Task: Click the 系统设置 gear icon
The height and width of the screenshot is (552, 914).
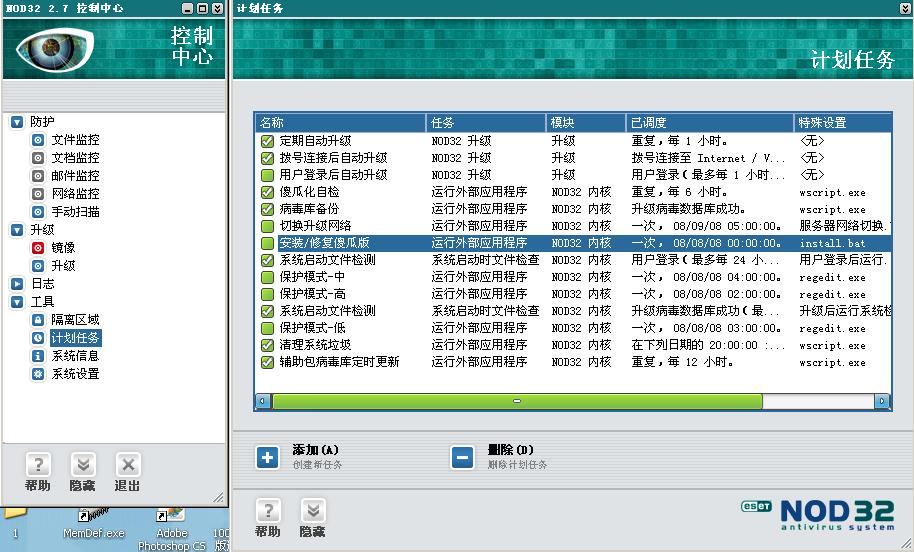Action: click(x=38, y=374)
